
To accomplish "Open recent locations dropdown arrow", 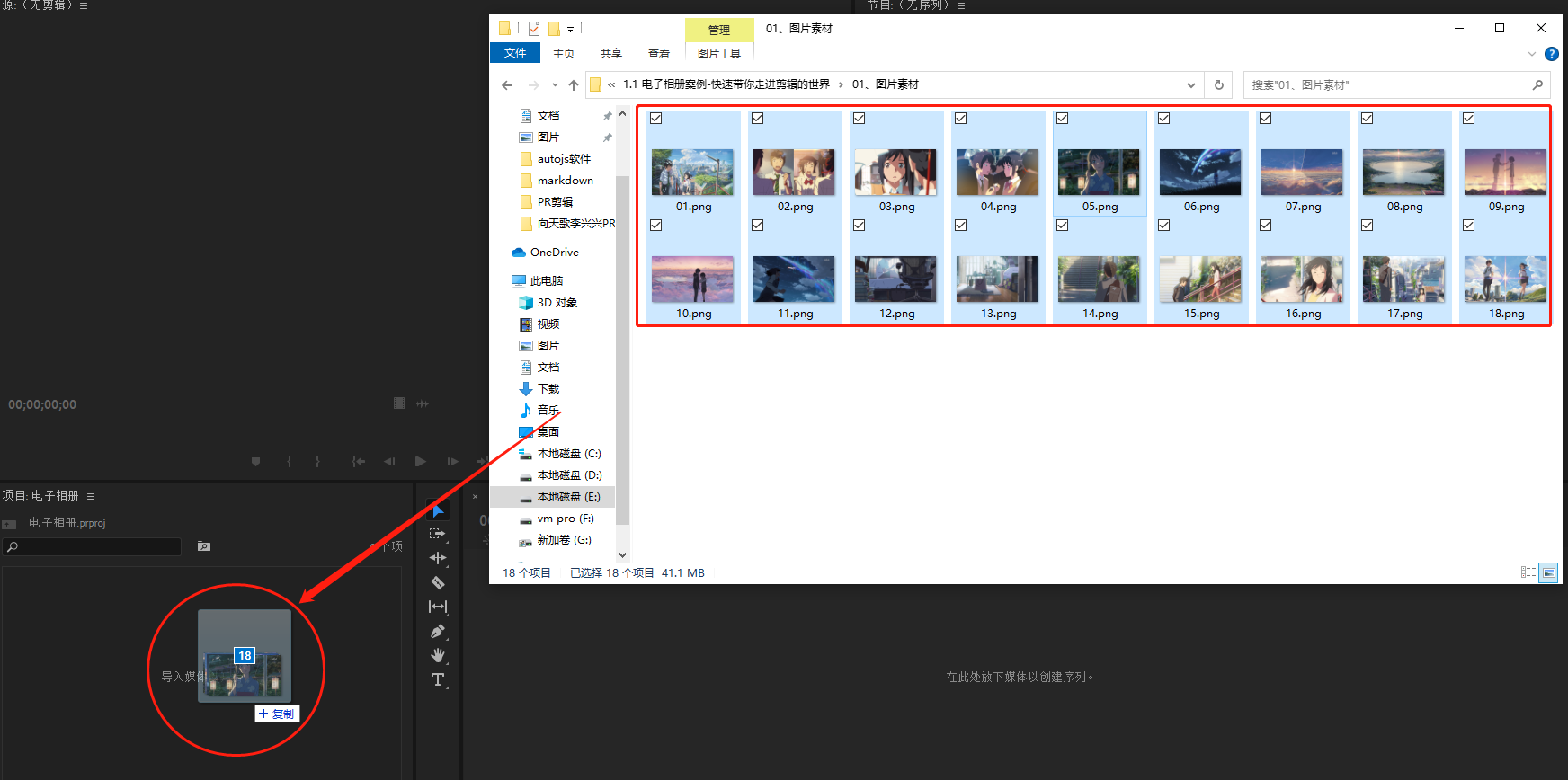I will pos(555,85).
